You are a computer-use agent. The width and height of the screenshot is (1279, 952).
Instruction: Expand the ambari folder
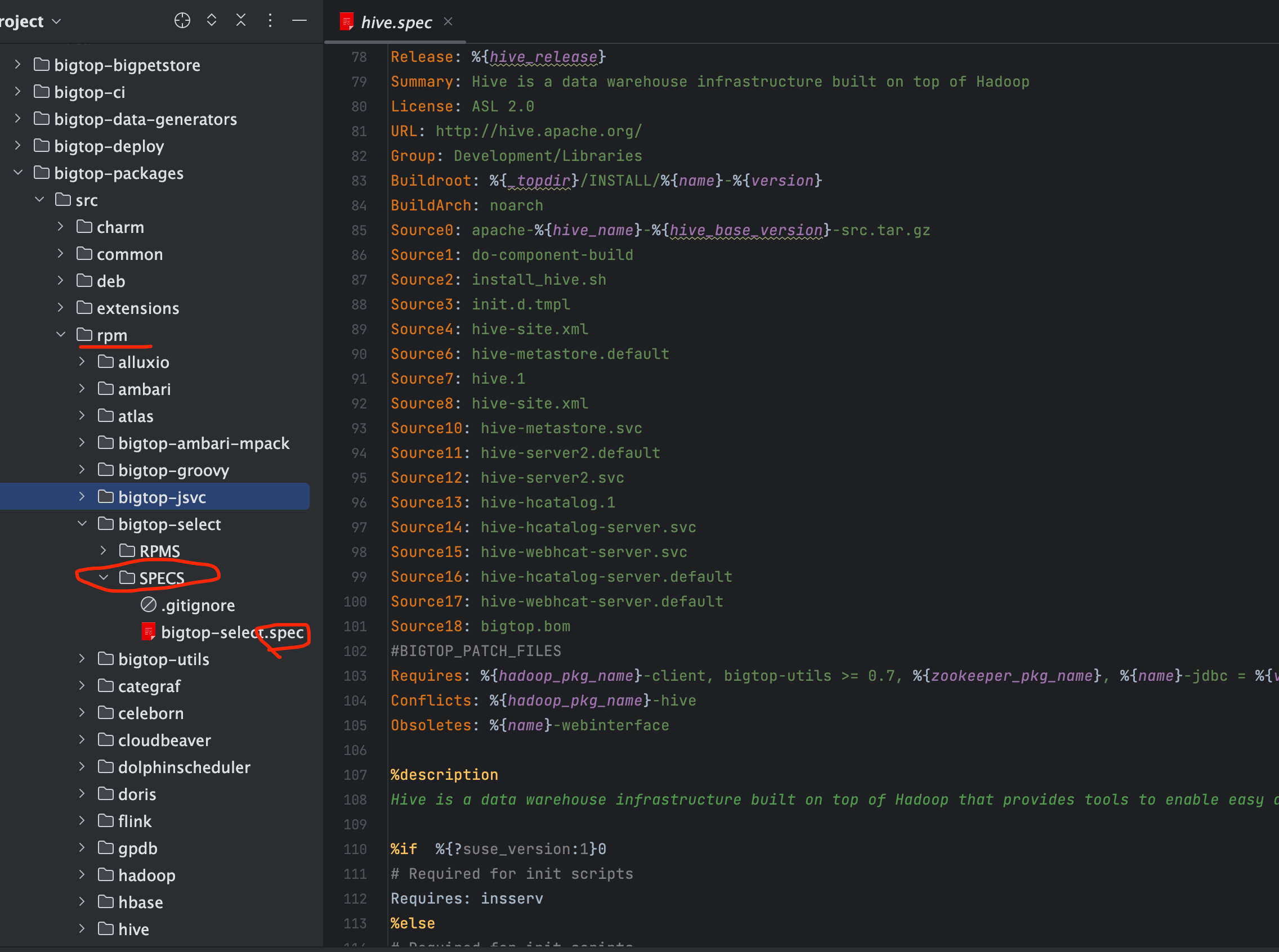pos(82,389)
